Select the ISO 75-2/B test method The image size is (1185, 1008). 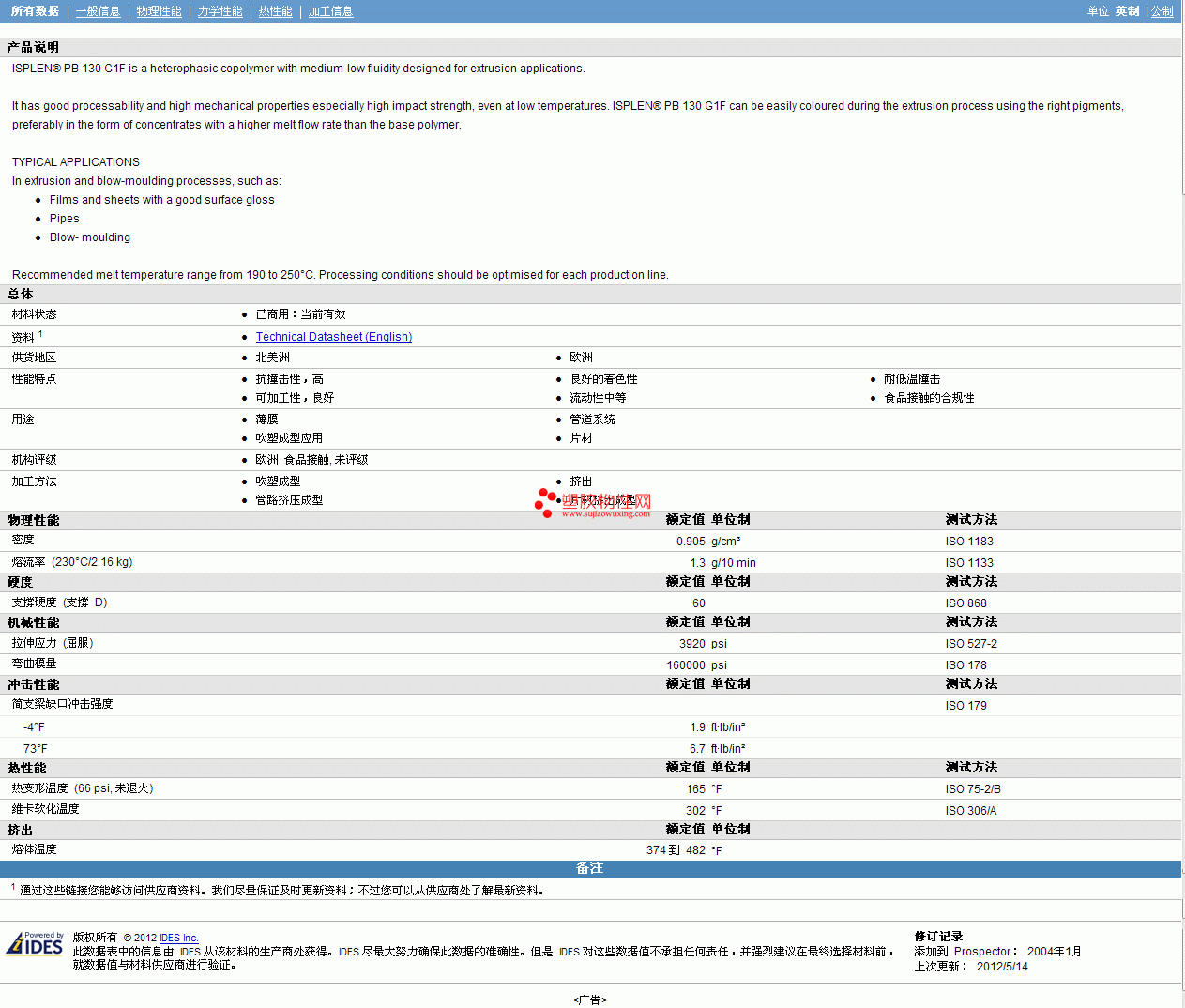(x=973, y=789)
